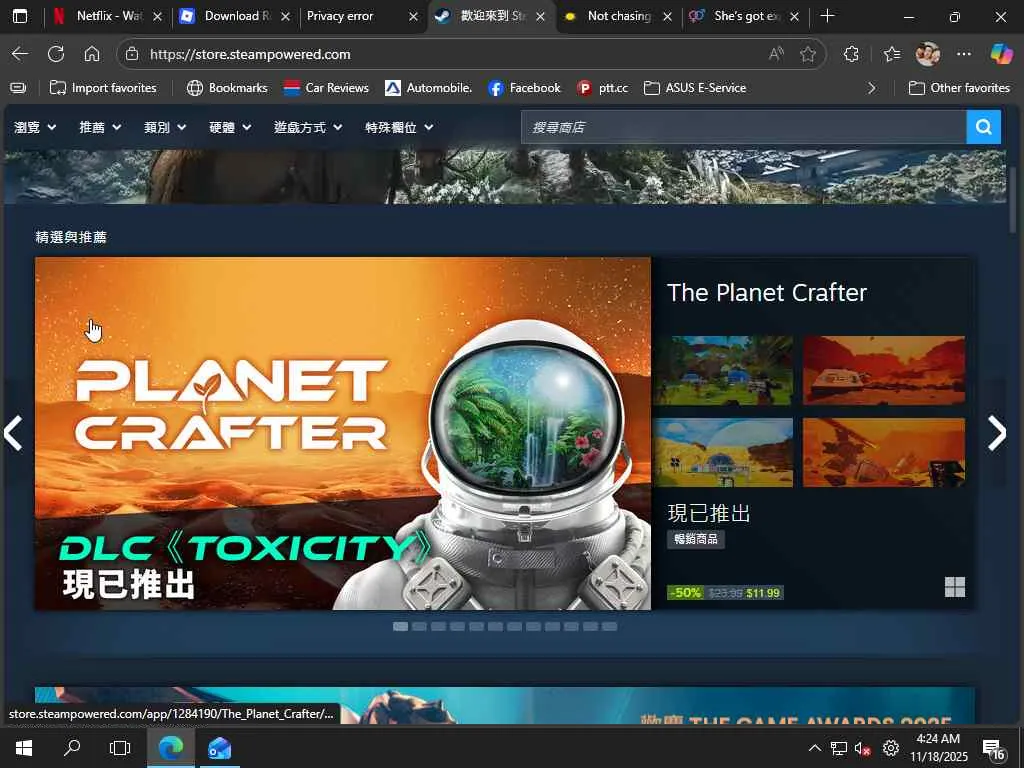Expand the 瀏覽 dropdown menu

[35, 127]
